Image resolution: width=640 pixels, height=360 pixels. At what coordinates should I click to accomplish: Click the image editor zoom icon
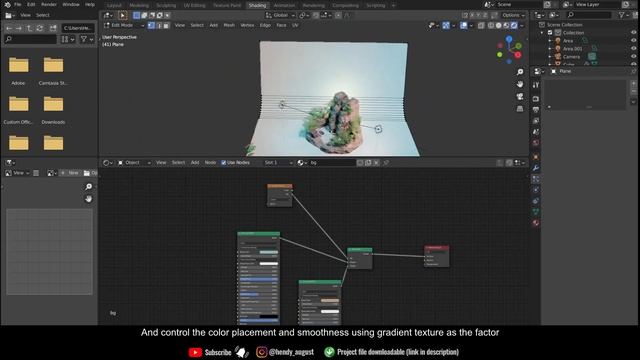[89, 187]
